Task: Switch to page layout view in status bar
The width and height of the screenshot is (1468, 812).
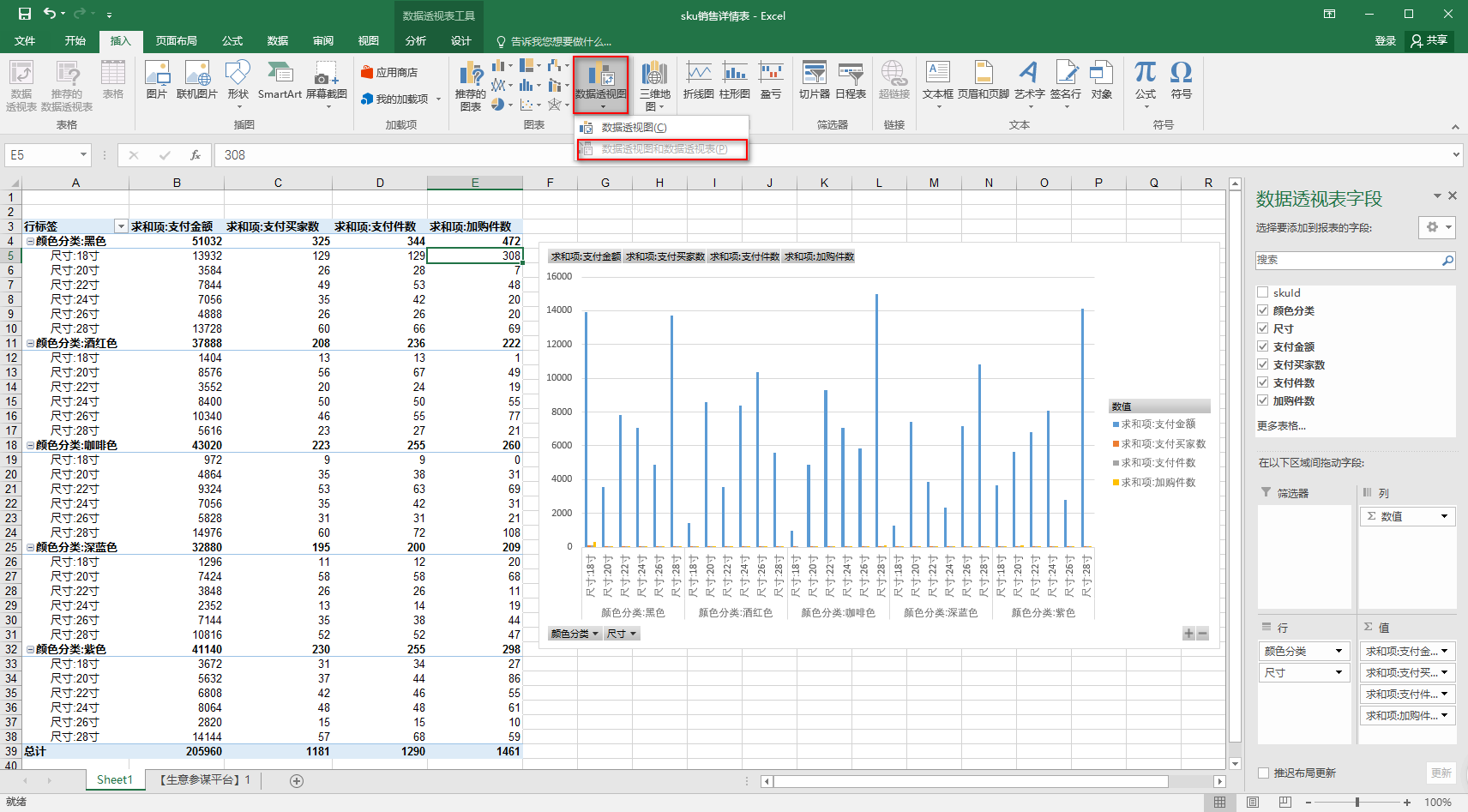Action: click(x=1253, y=803)
